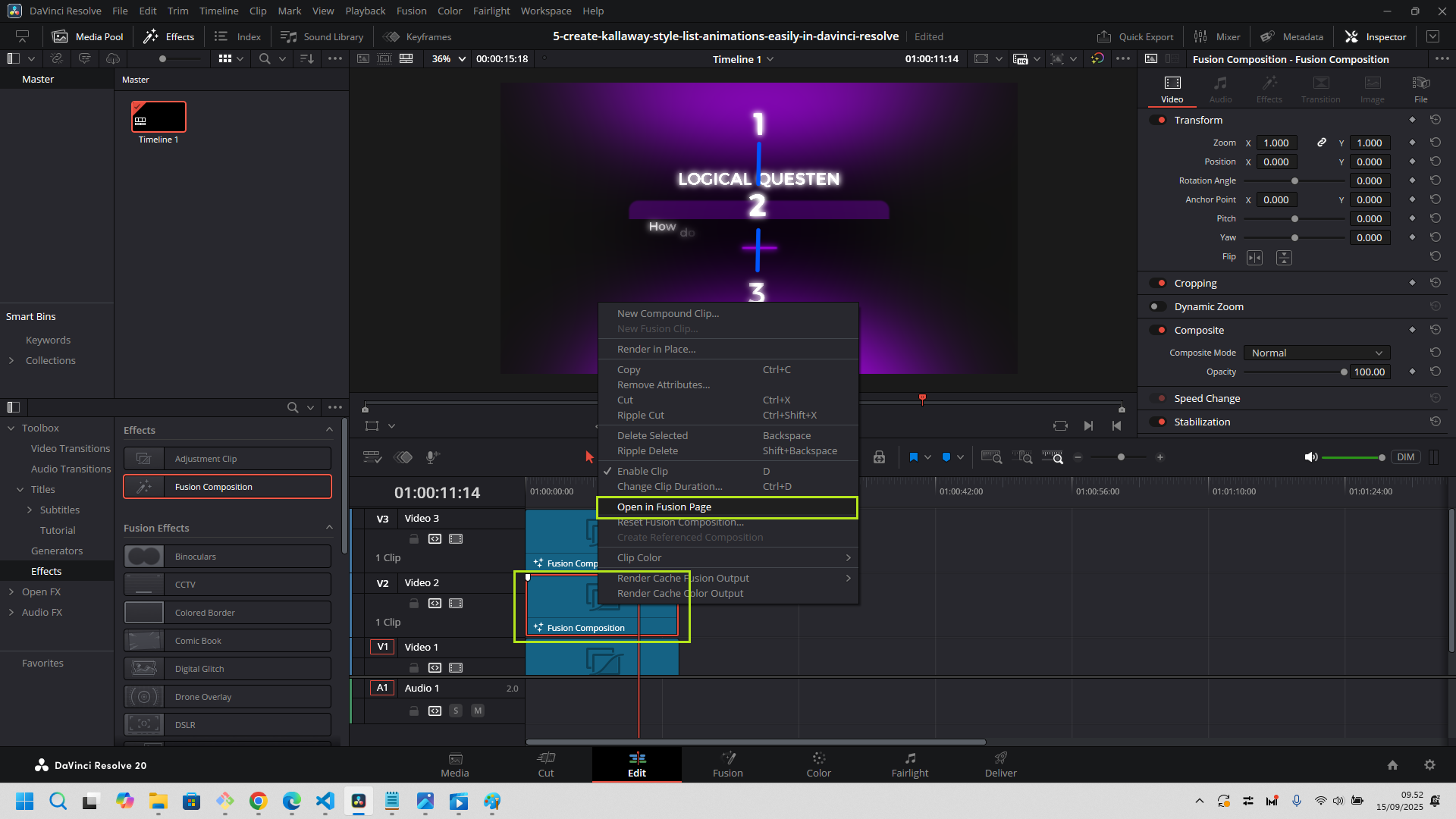Image resolution: width=1456 pixels, height=819 pixels.
Task: Open project settings gear icon
Action: [1429, 765]
